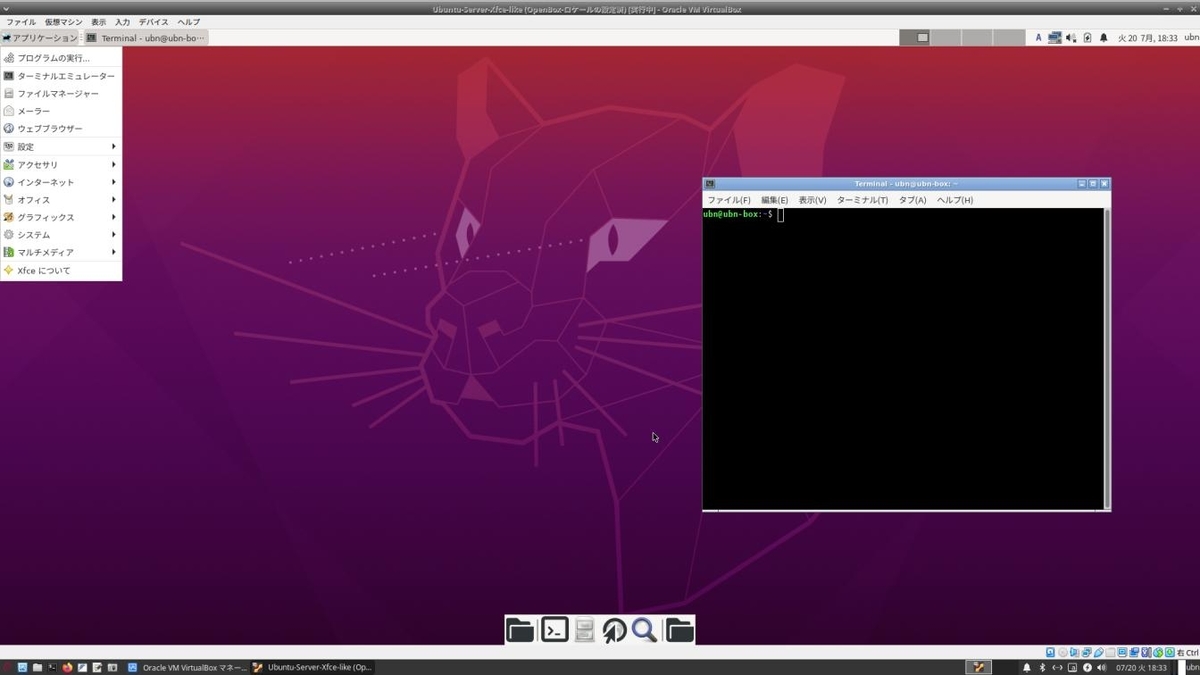Select ターミナルエミュレーター menu entry
Screen dimensions: 1200x675
[61, 76]
